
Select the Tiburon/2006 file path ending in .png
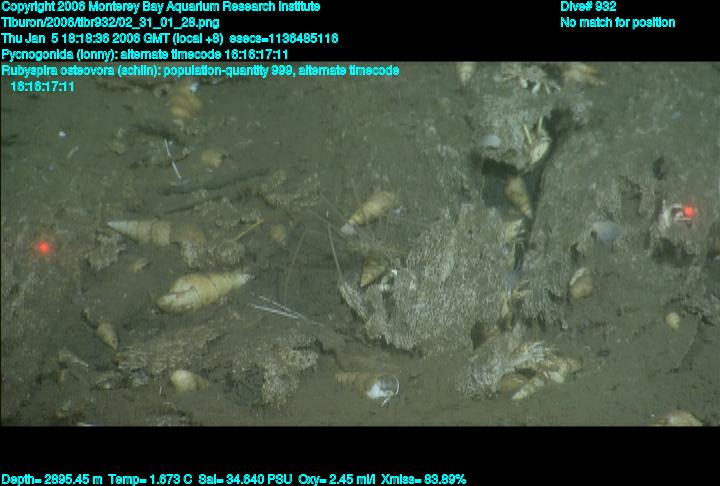tap(110, 23)
